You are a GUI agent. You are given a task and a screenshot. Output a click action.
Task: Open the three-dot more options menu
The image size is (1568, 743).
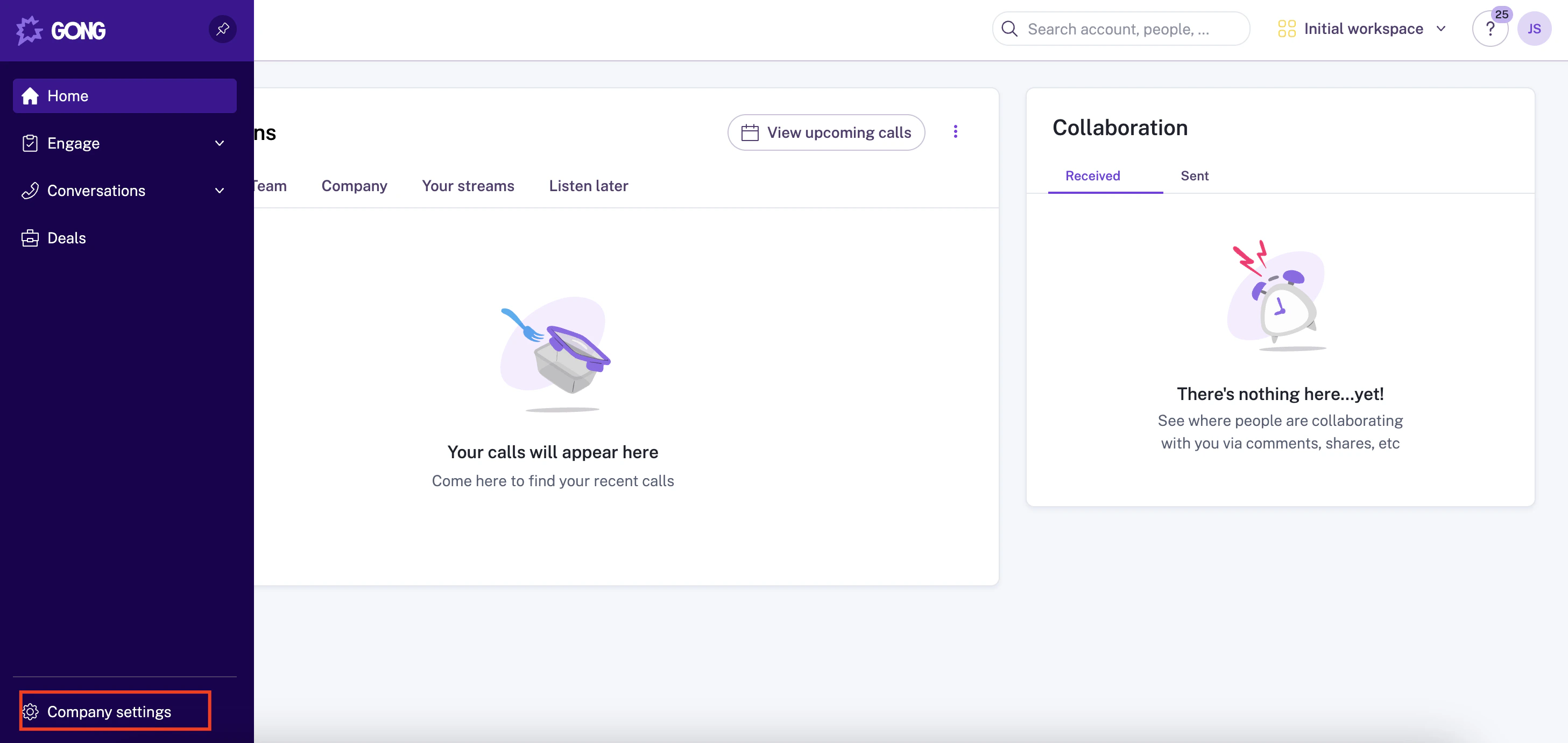pyautogui.click(x=955, y=131)
